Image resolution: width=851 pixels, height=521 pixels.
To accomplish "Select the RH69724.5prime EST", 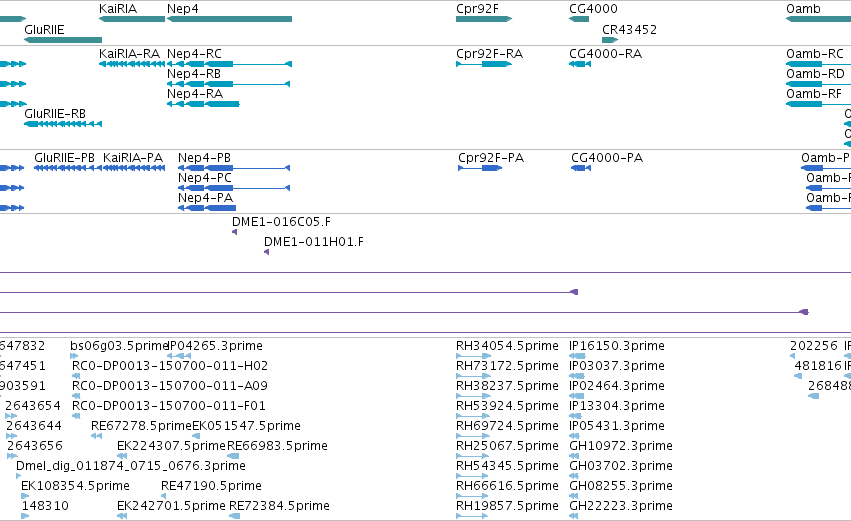I will 473,436.
